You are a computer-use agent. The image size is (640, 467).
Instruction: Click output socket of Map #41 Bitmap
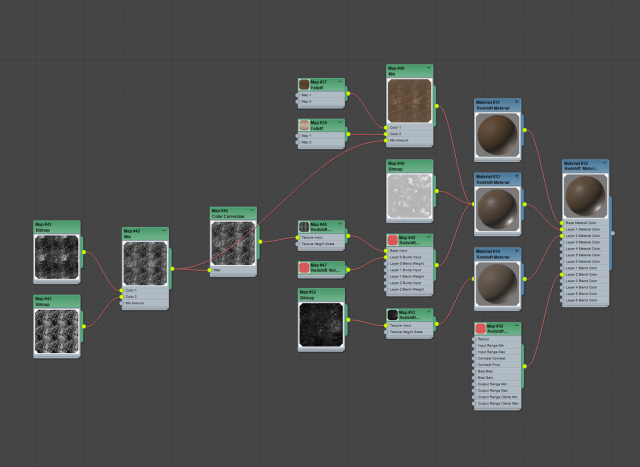(x=84, y=252)
